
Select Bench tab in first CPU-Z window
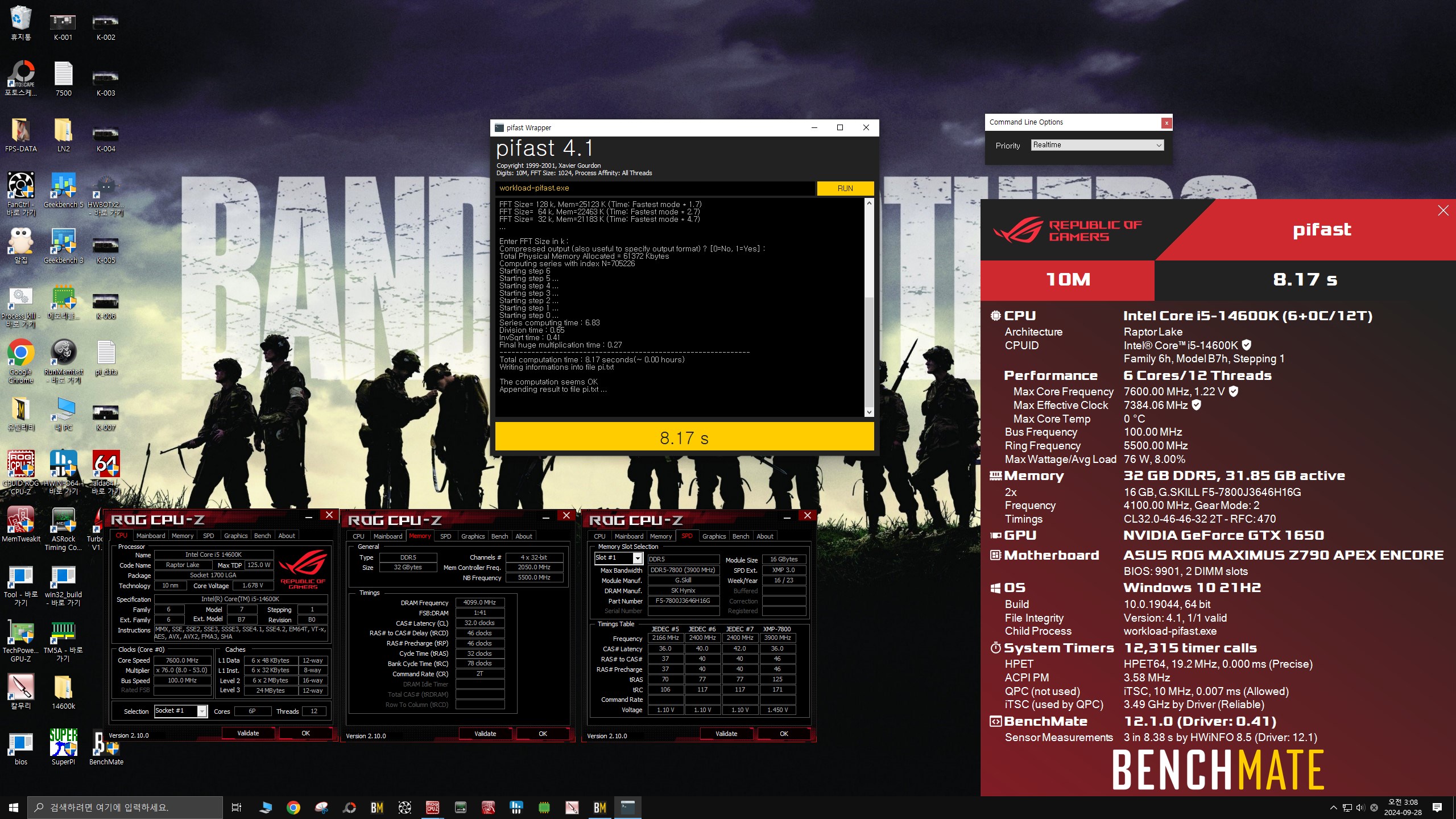coord(262,536)
